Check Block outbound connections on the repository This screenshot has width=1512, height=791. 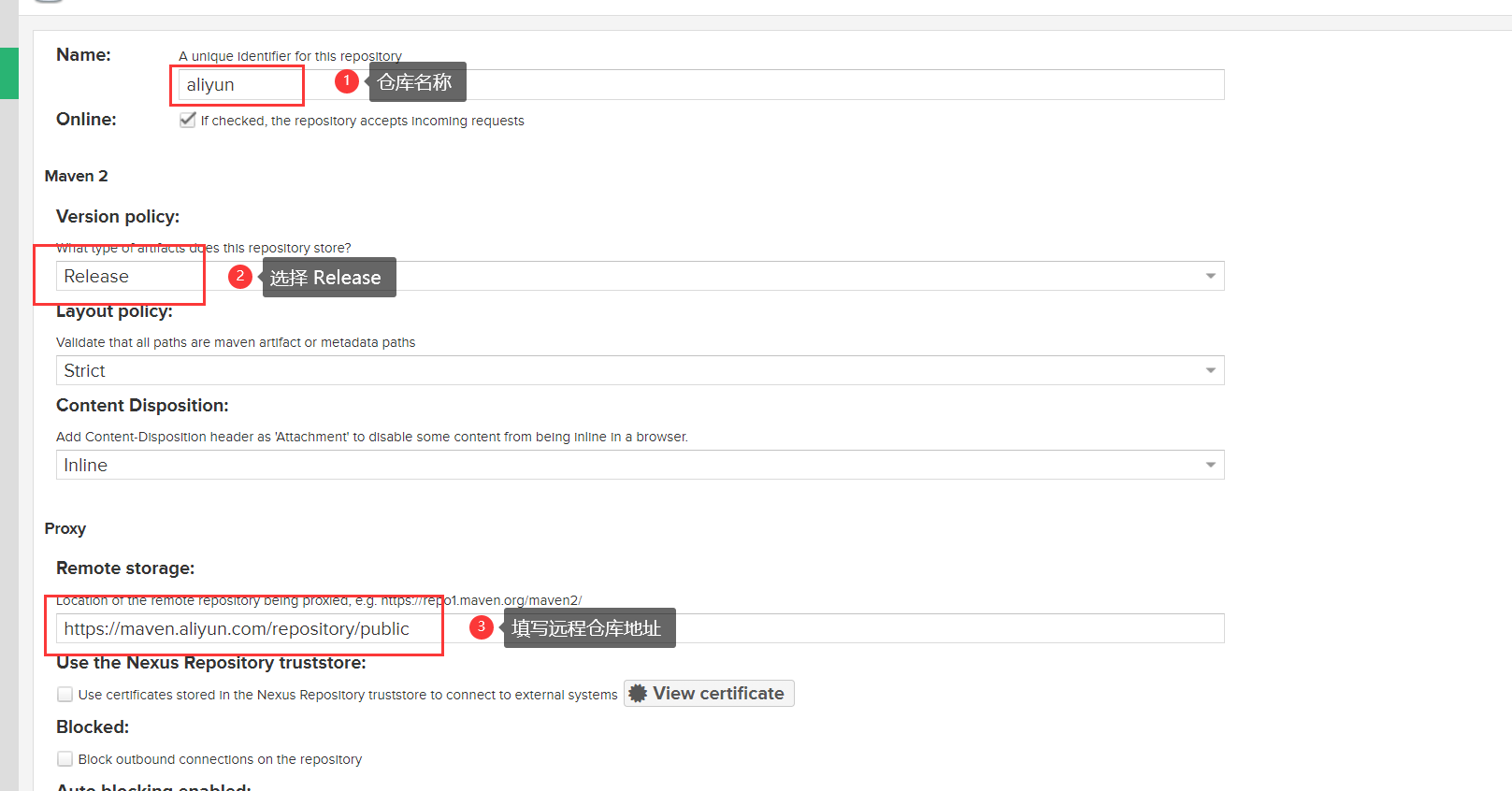(x=65, y=759)
